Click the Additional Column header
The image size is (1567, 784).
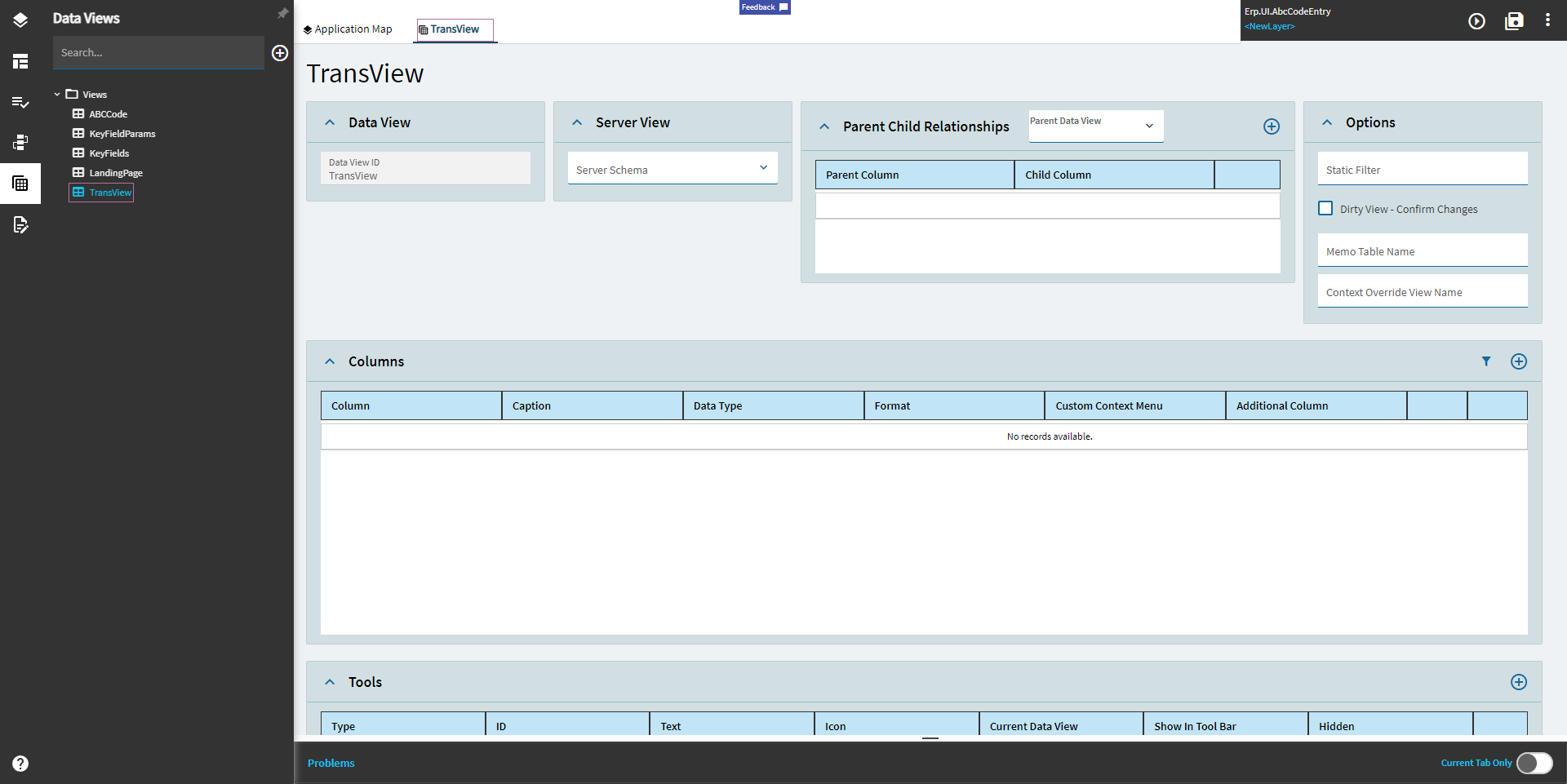point(1316,405)
